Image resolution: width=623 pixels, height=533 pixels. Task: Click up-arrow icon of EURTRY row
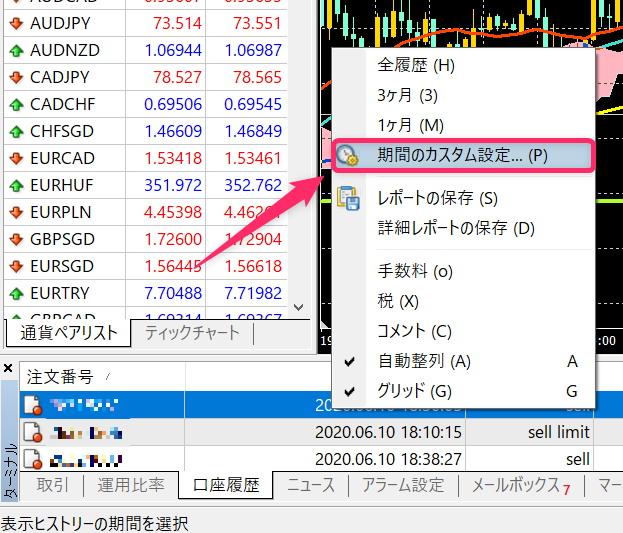pyautogui.click(x=16, y=293)
